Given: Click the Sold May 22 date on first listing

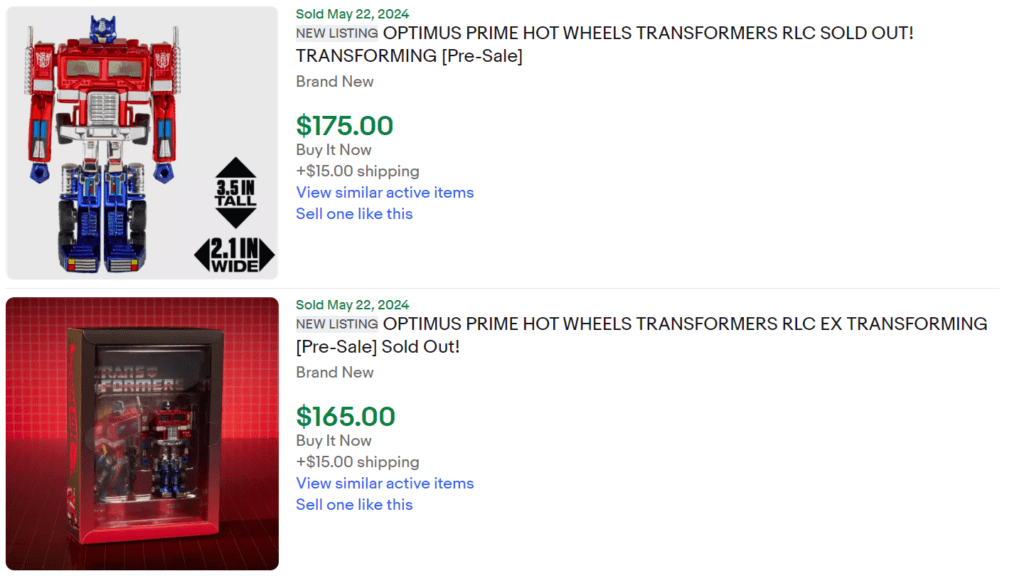Looking at the screenshot, I should [x=352, y=14].
